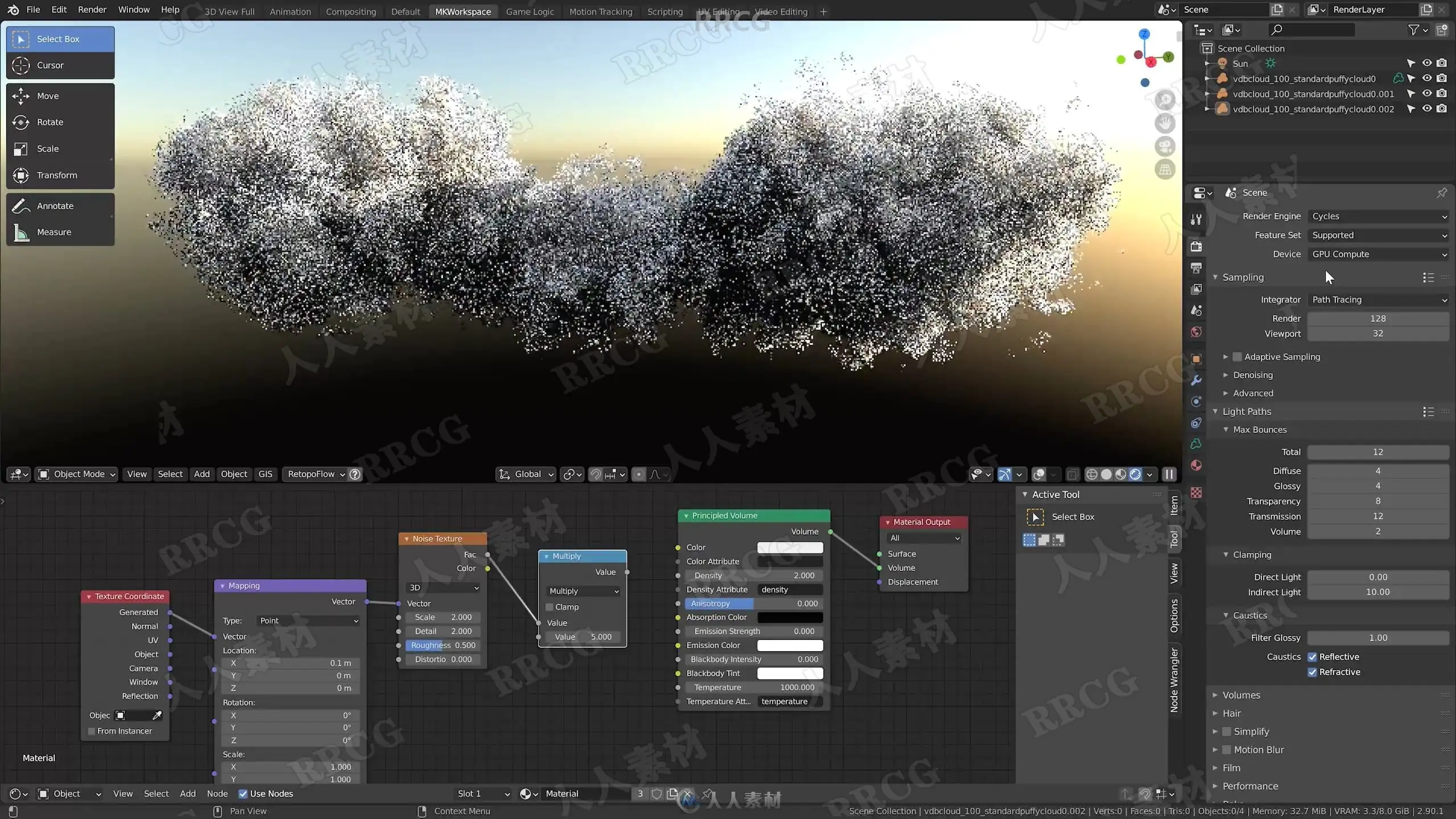Viewport: 1456px width, 819px height.
Task: Click the viewport pan hand icon
Action: point(1165,123)
